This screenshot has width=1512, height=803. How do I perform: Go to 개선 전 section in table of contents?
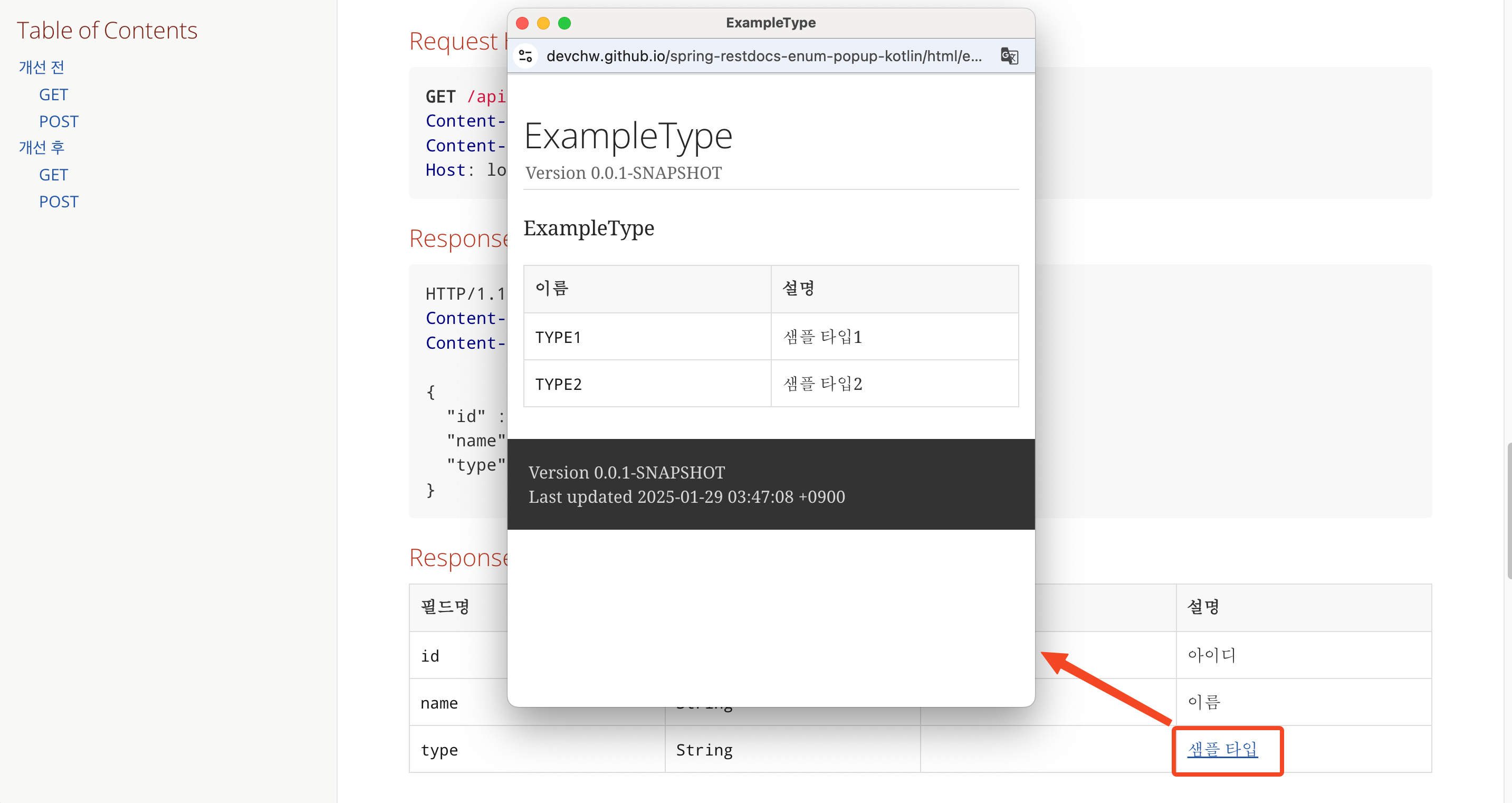[41, 67]
